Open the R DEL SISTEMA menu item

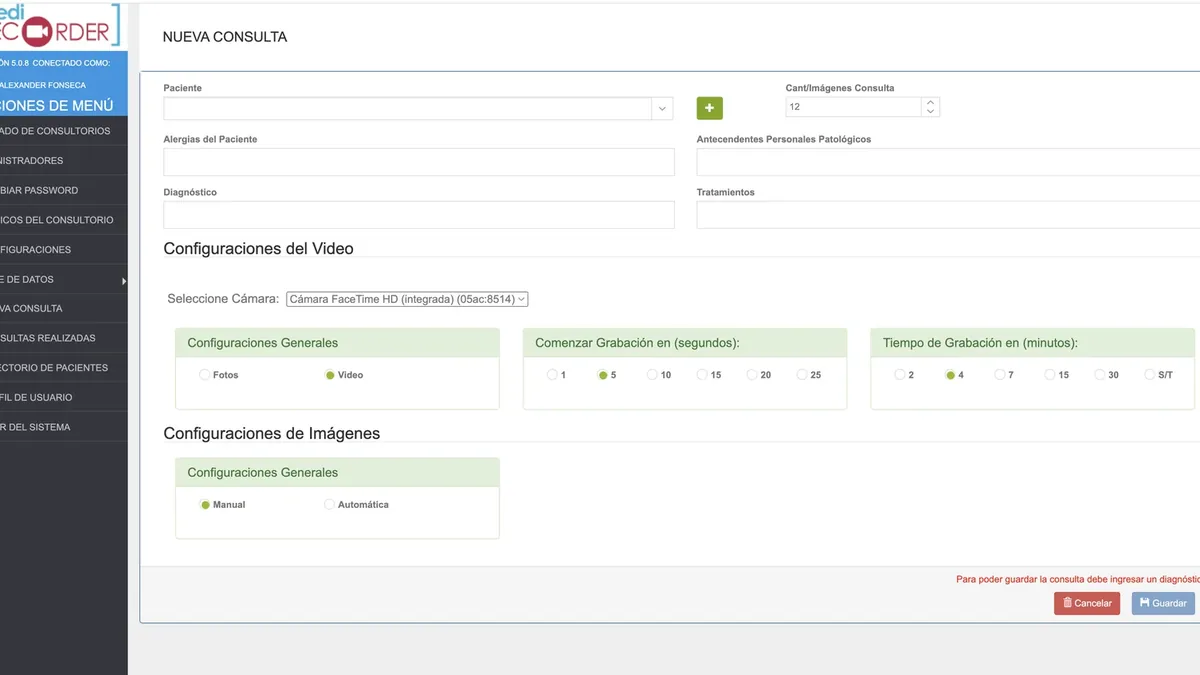click(63, 427)
